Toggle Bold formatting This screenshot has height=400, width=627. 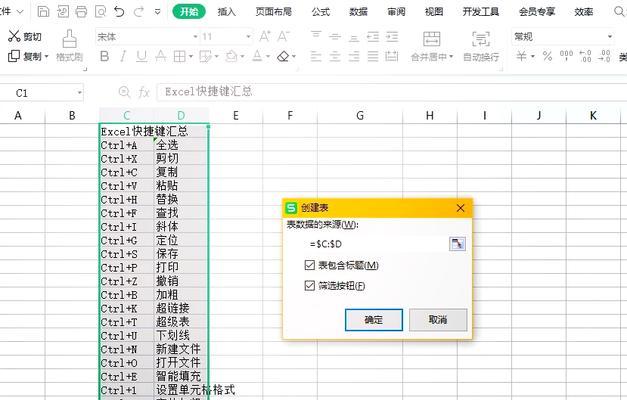click(x=104, y=56)
